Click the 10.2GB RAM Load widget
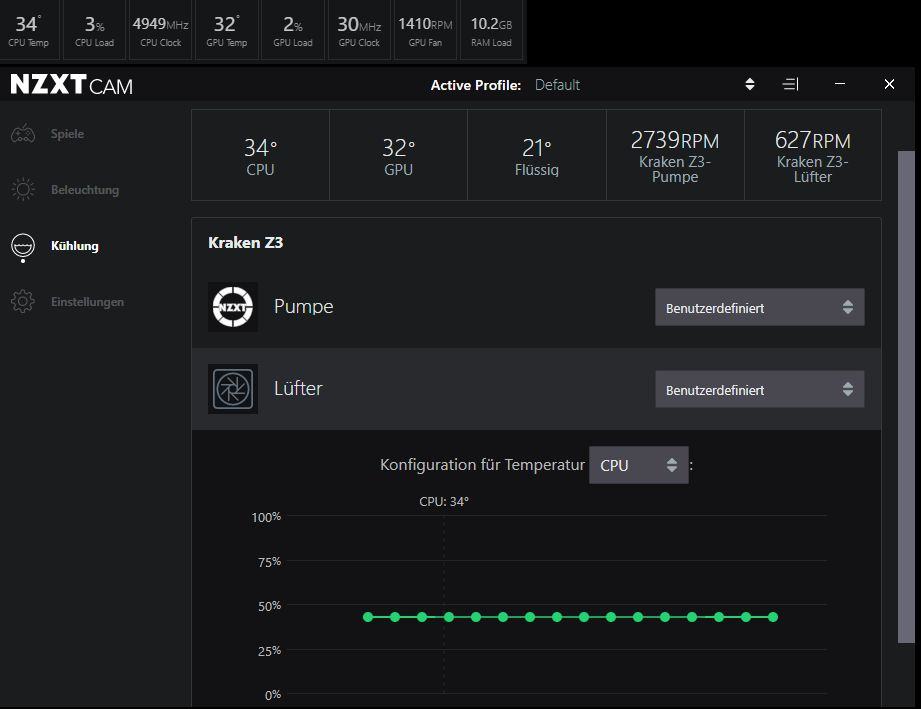The width and height of the screenshot is (921, 709). (x=491, y=31)
